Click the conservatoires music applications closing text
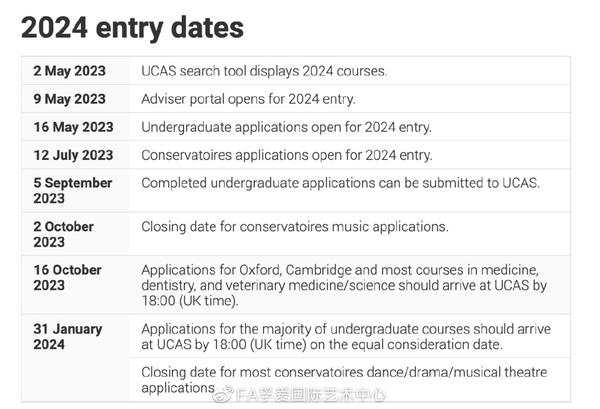 [295, 227]
